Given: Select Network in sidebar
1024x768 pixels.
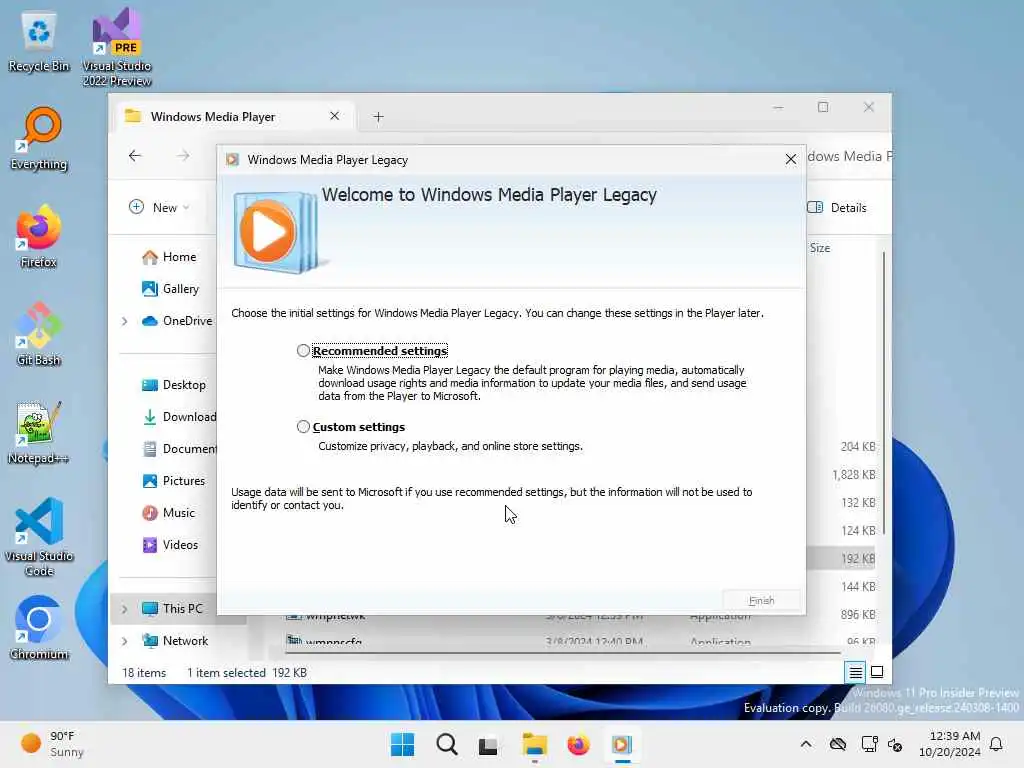Looking at the screenshot, I should coord(176,641).
